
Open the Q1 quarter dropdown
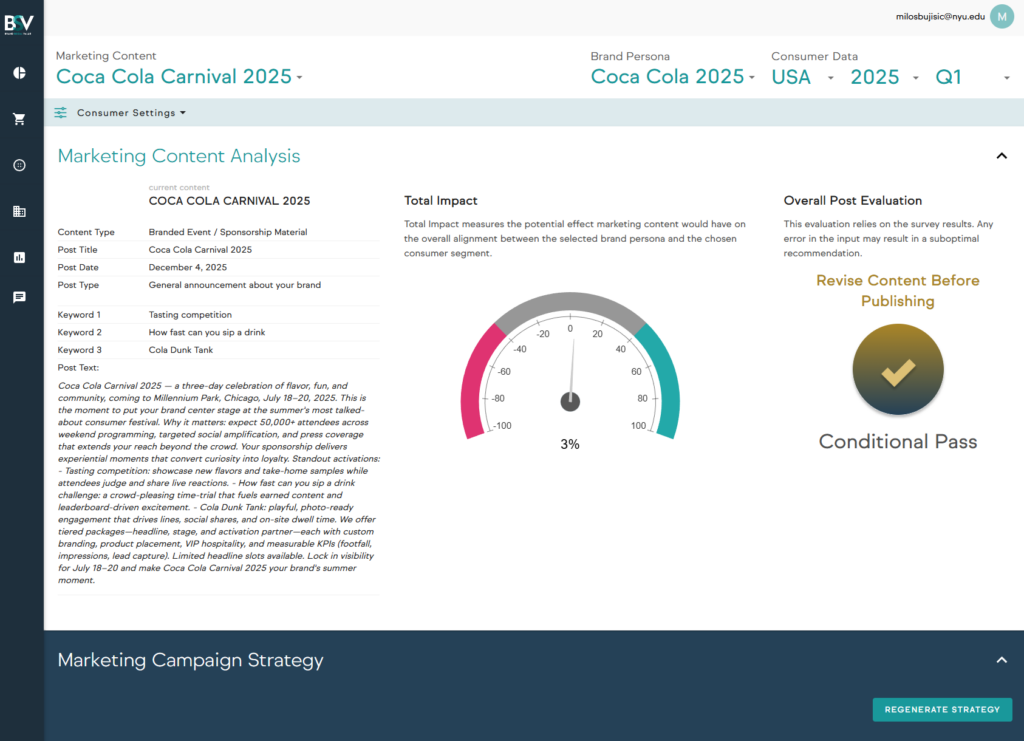point(972,77)
